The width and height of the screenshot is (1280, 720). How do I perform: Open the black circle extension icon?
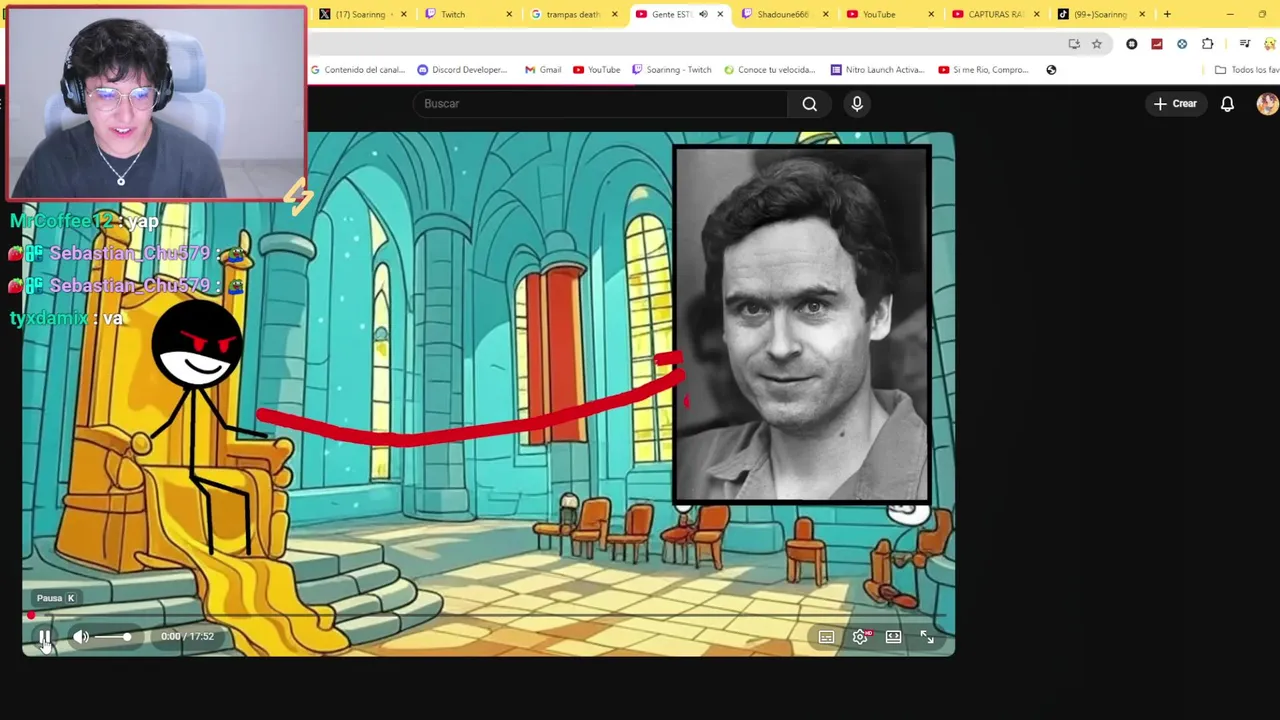(x=1132, y=44)
